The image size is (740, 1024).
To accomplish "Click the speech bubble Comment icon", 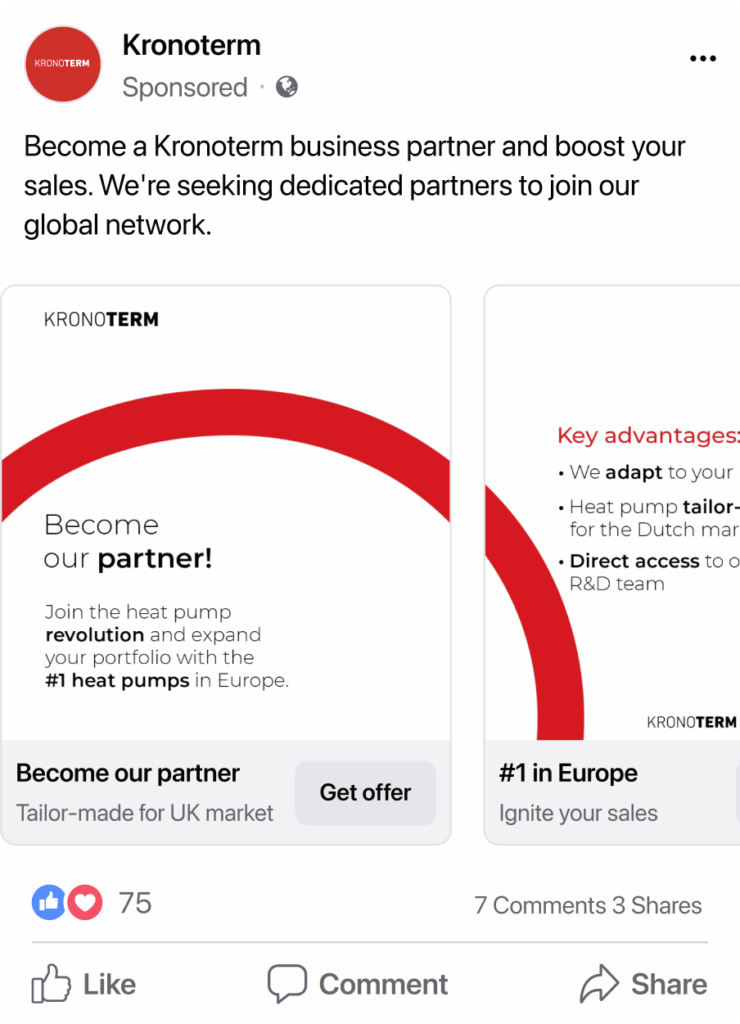I will tap(287, 984).
